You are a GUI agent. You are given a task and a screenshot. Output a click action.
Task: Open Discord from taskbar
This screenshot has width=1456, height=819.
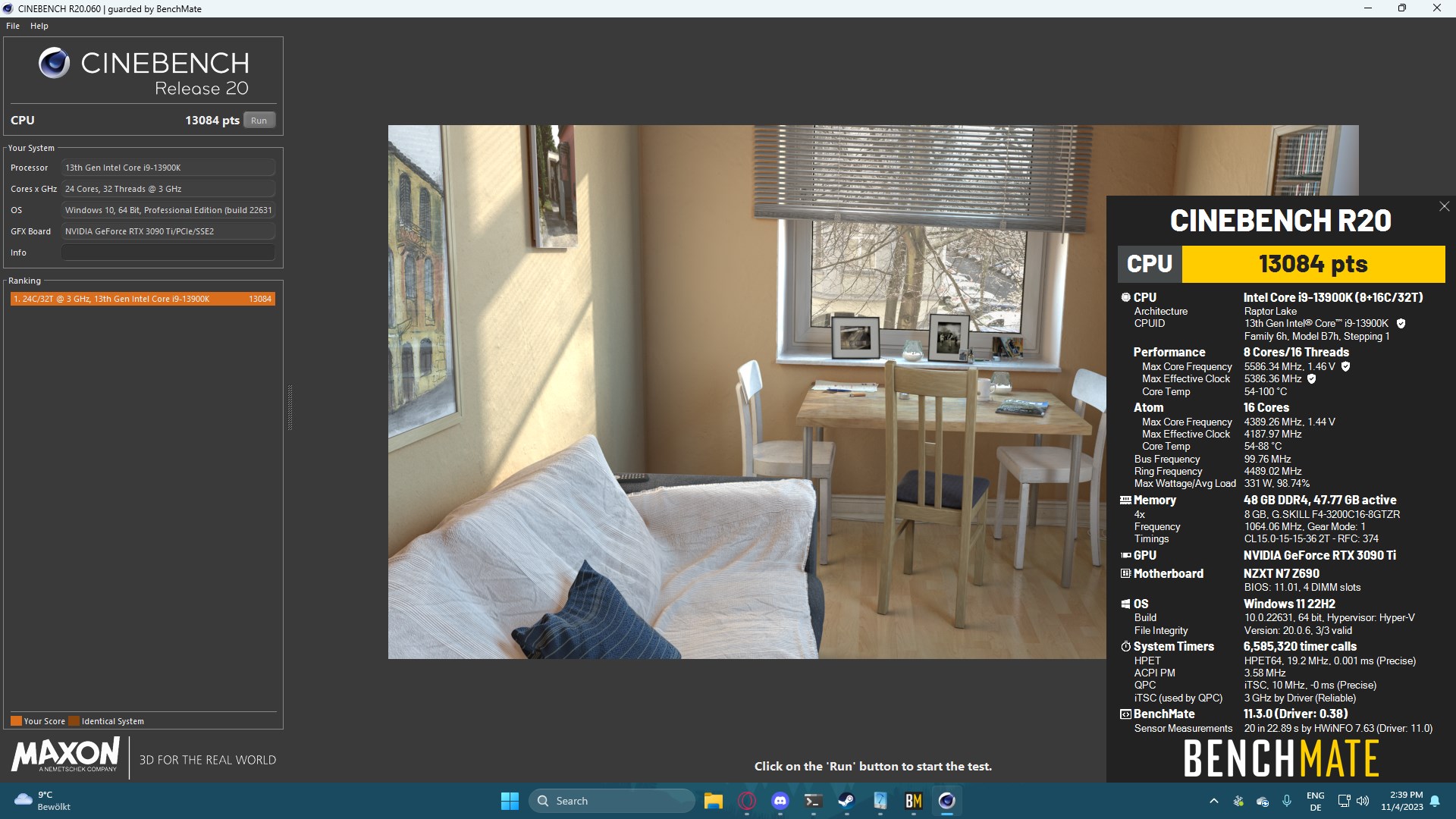tap(780, 801)
